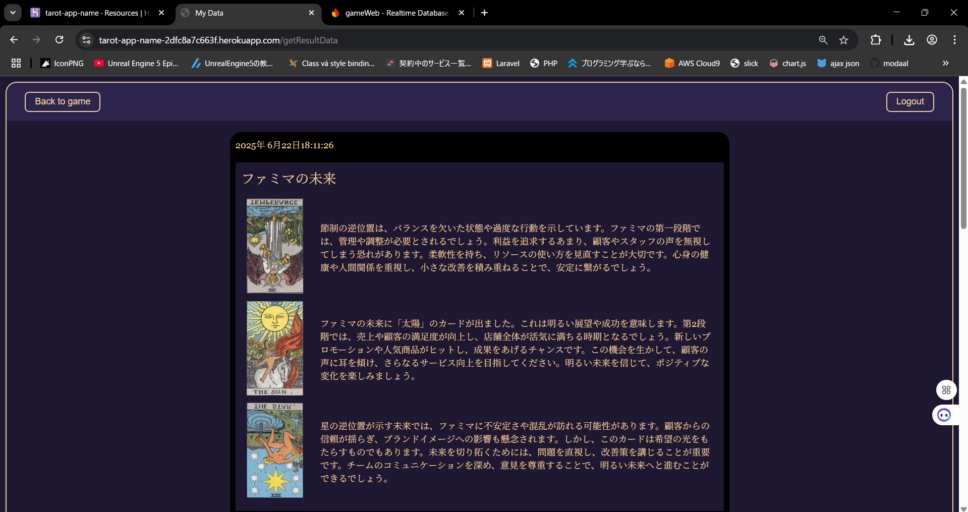Click the page vertical scrollbar thumb
The height and width of the screenshot is (512, 968).
pyautogui.click(x=962, y=158)
